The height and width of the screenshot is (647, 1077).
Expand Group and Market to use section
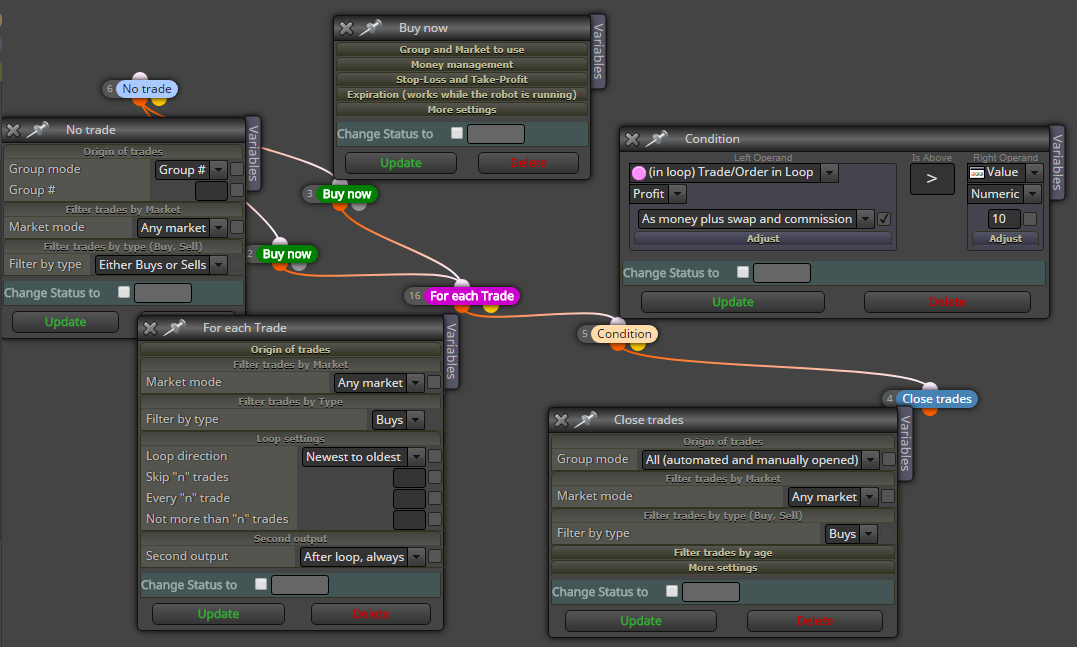pyautogui.click(x=462, y=49)
